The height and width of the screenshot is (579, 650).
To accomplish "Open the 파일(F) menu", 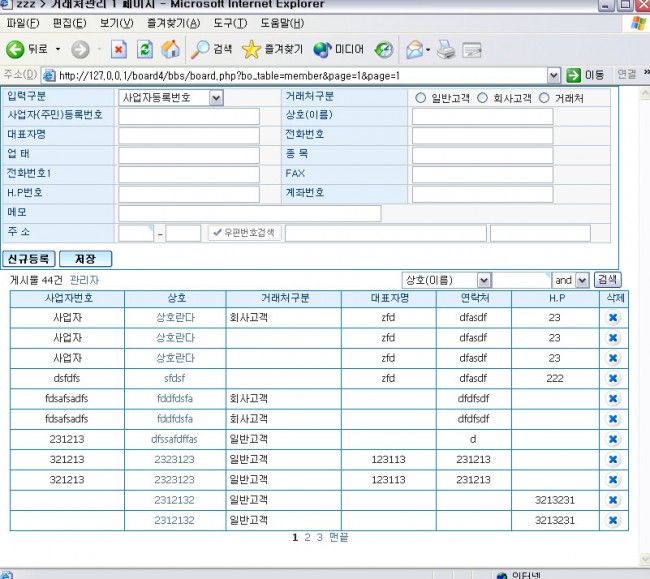I will (x=23, y=22).
